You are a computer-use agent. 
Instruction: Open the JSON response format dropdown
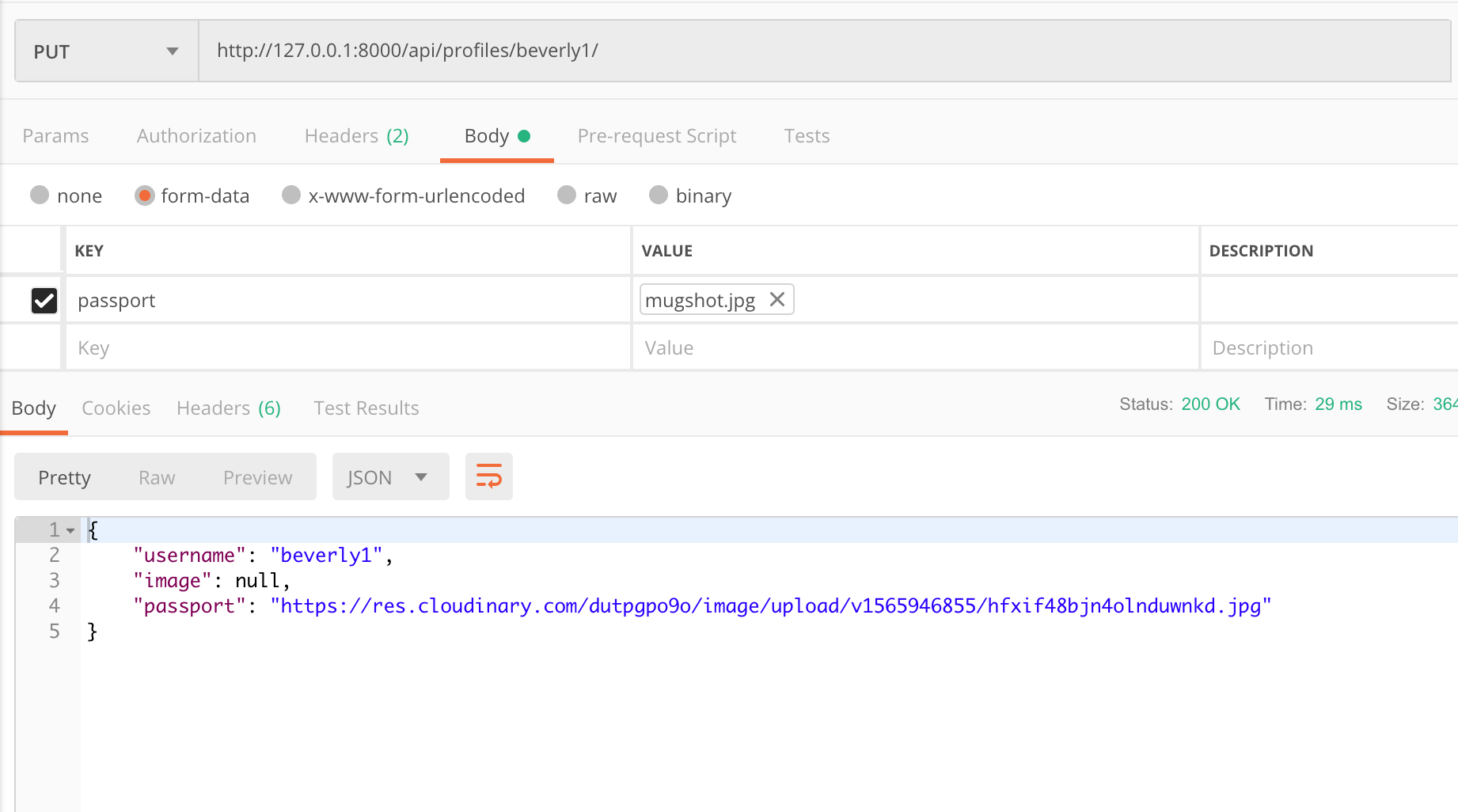pyautogui.click(x=390, y=476)
